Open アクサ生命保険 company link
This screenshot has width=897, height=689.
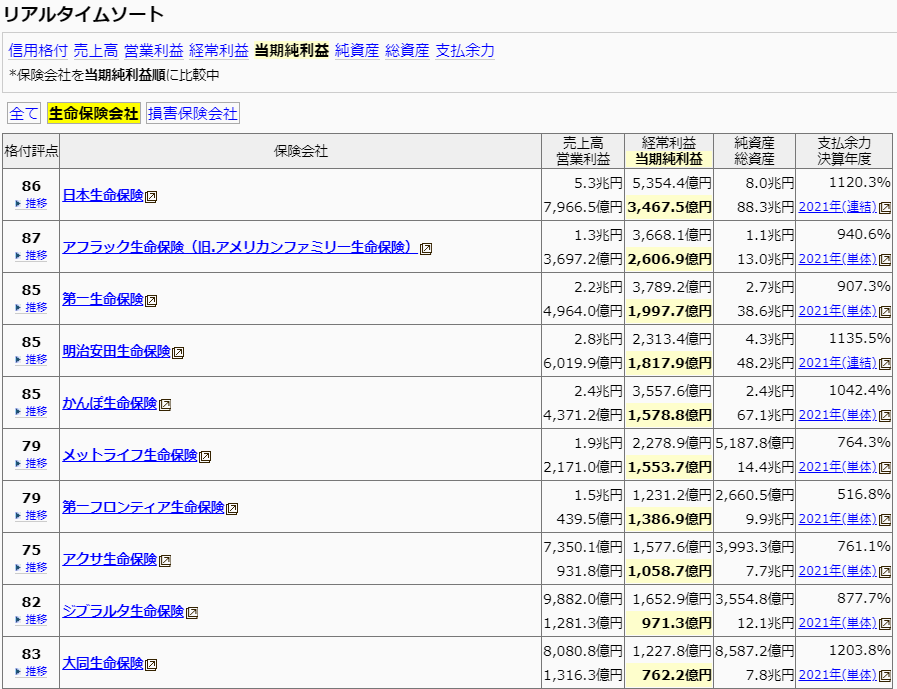[110, 560]
